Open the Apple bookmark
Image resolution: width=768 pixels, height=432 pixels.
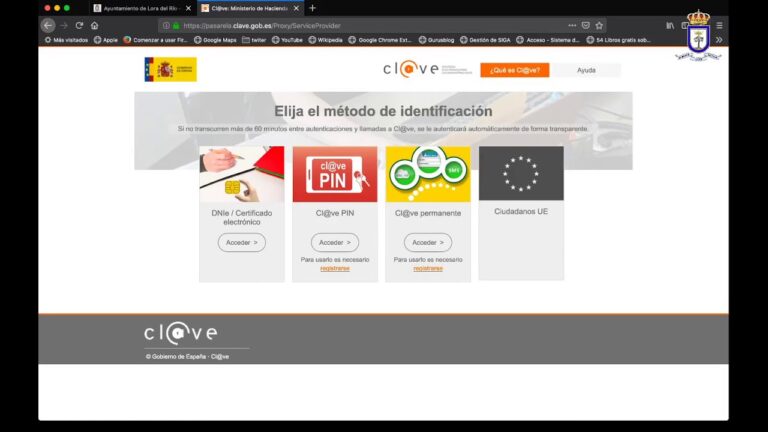point(106,40)
